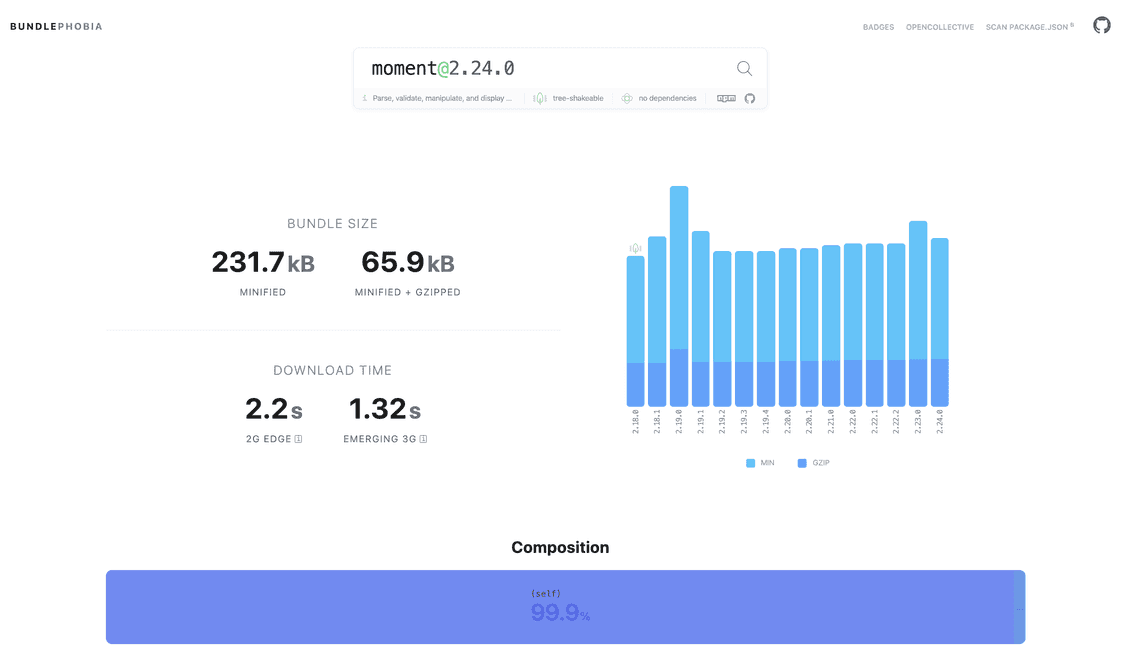1125x646 pixels.
Task: Click the MIN legend color swatch
Action: click(x=751, y=463)
